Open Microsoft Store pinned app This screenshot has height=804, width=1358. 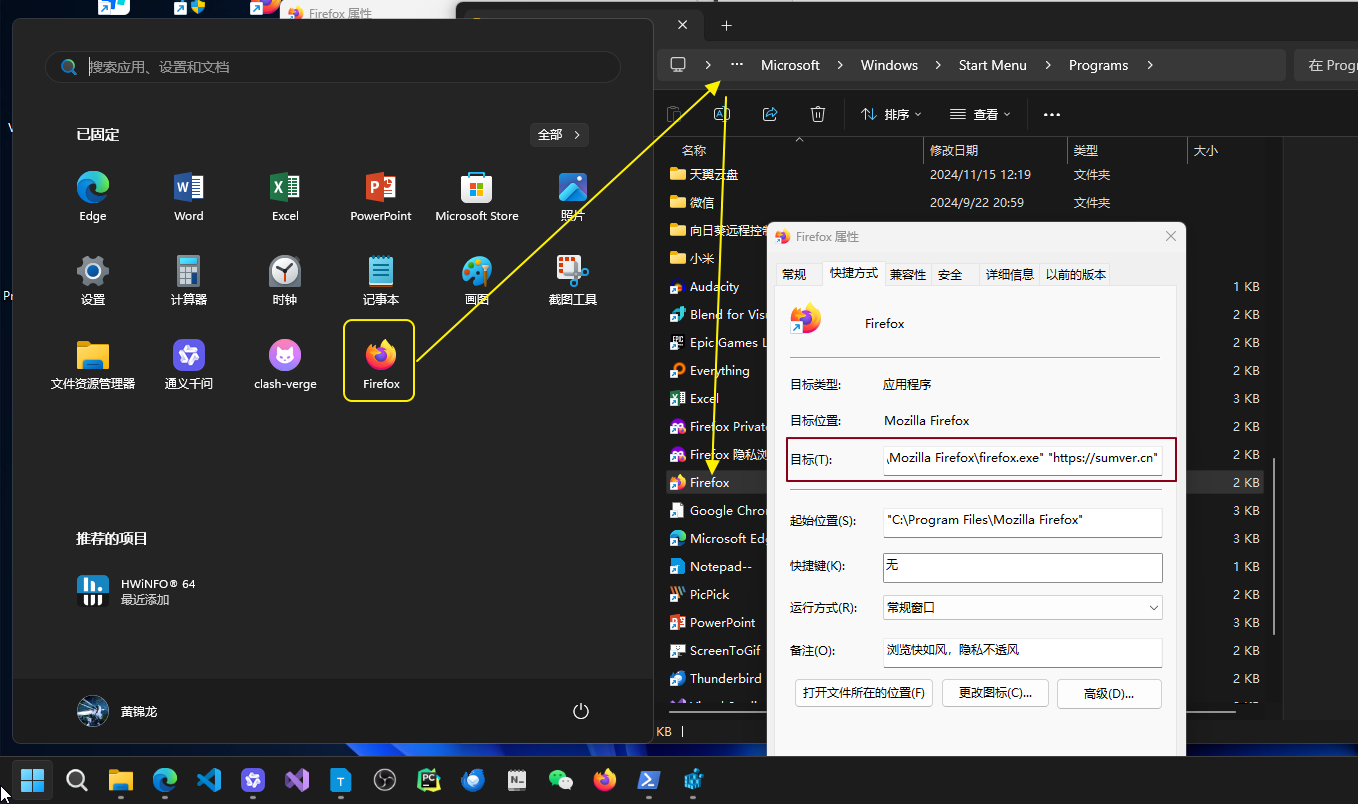[477, 197]
